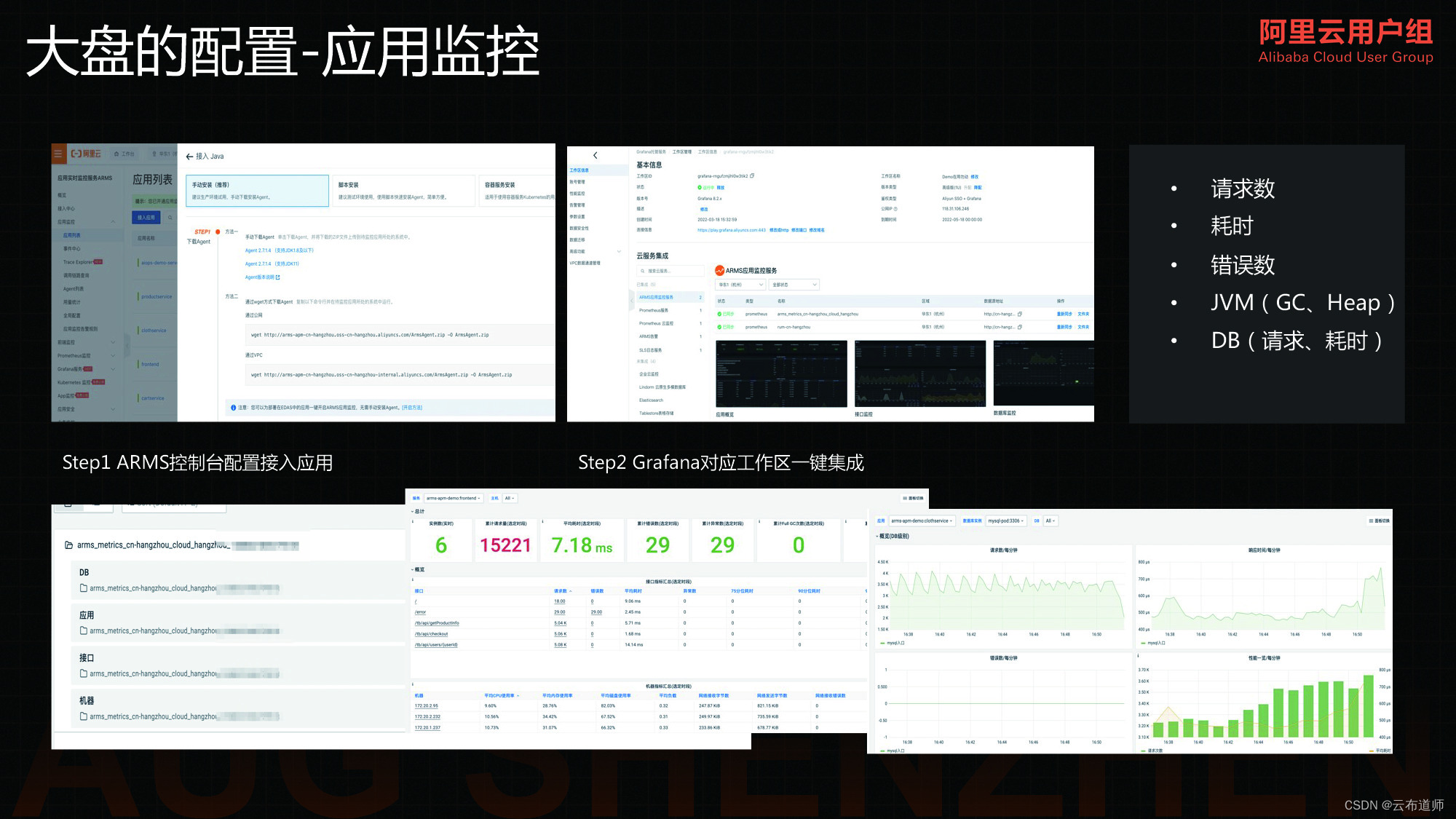Click the search icon next to 接入应用

170,218
